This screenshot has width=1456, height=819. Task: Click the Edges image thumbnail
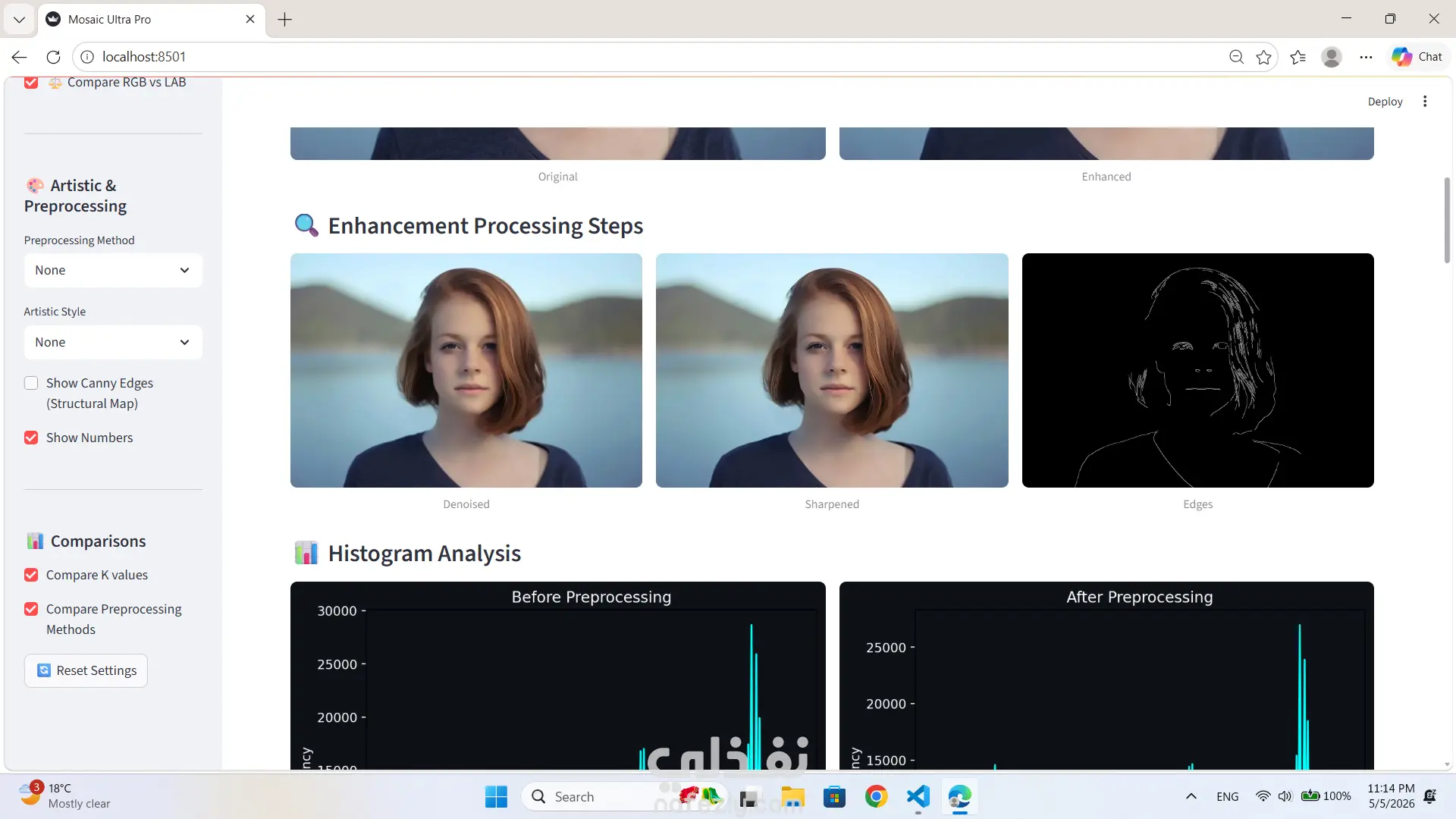1198,370
